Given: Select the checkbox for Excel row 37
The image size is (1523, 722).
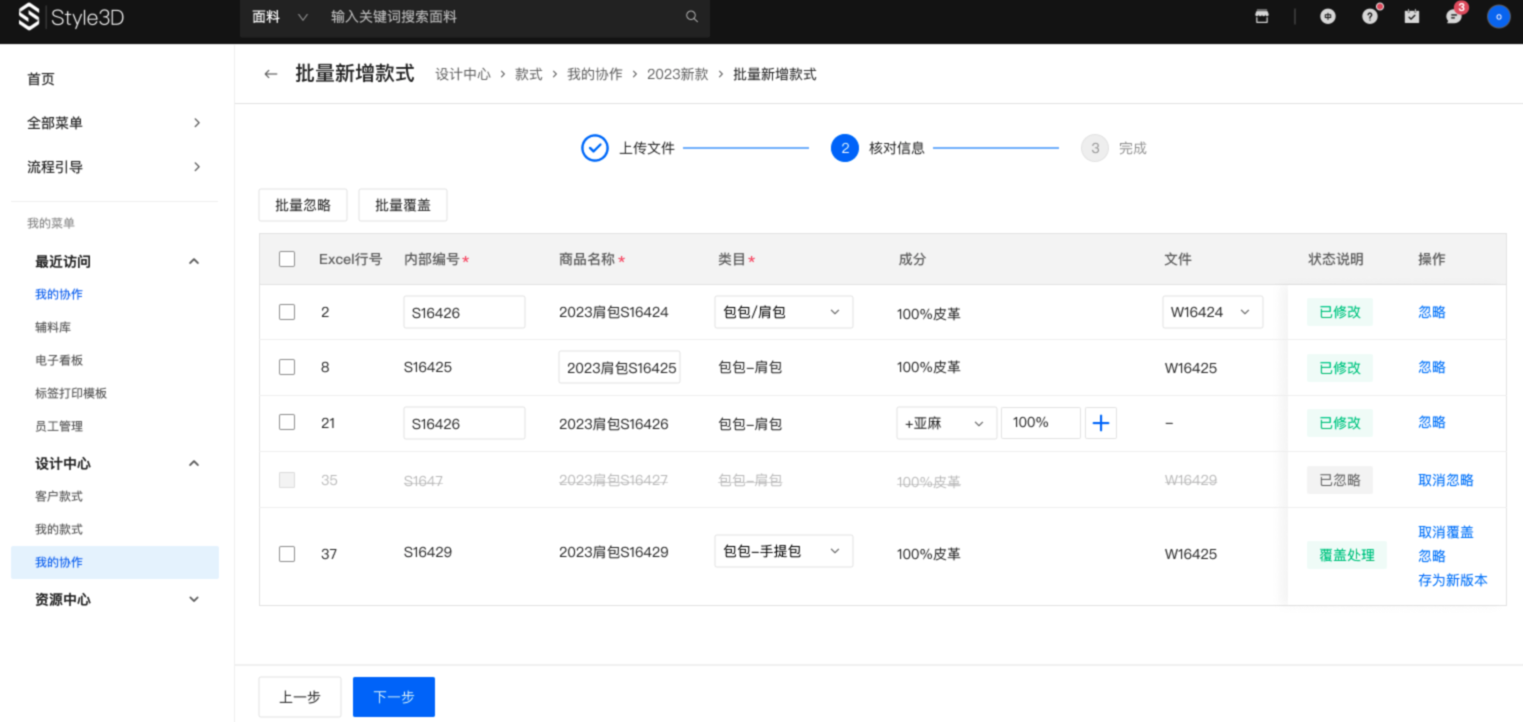Looking at the screenshot, I should coord(287,553).
